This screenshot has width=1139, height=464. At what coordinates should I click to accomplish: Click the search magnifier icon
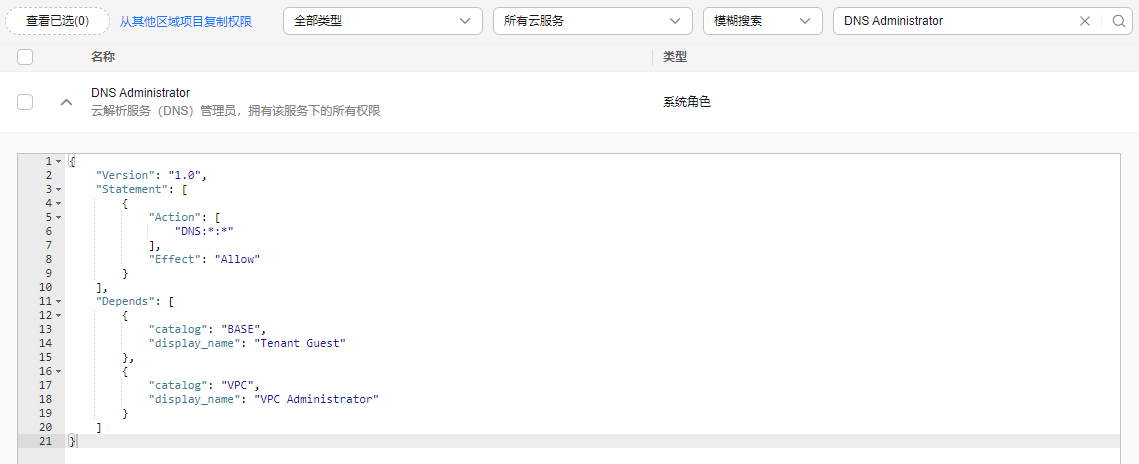[1119, 21]
